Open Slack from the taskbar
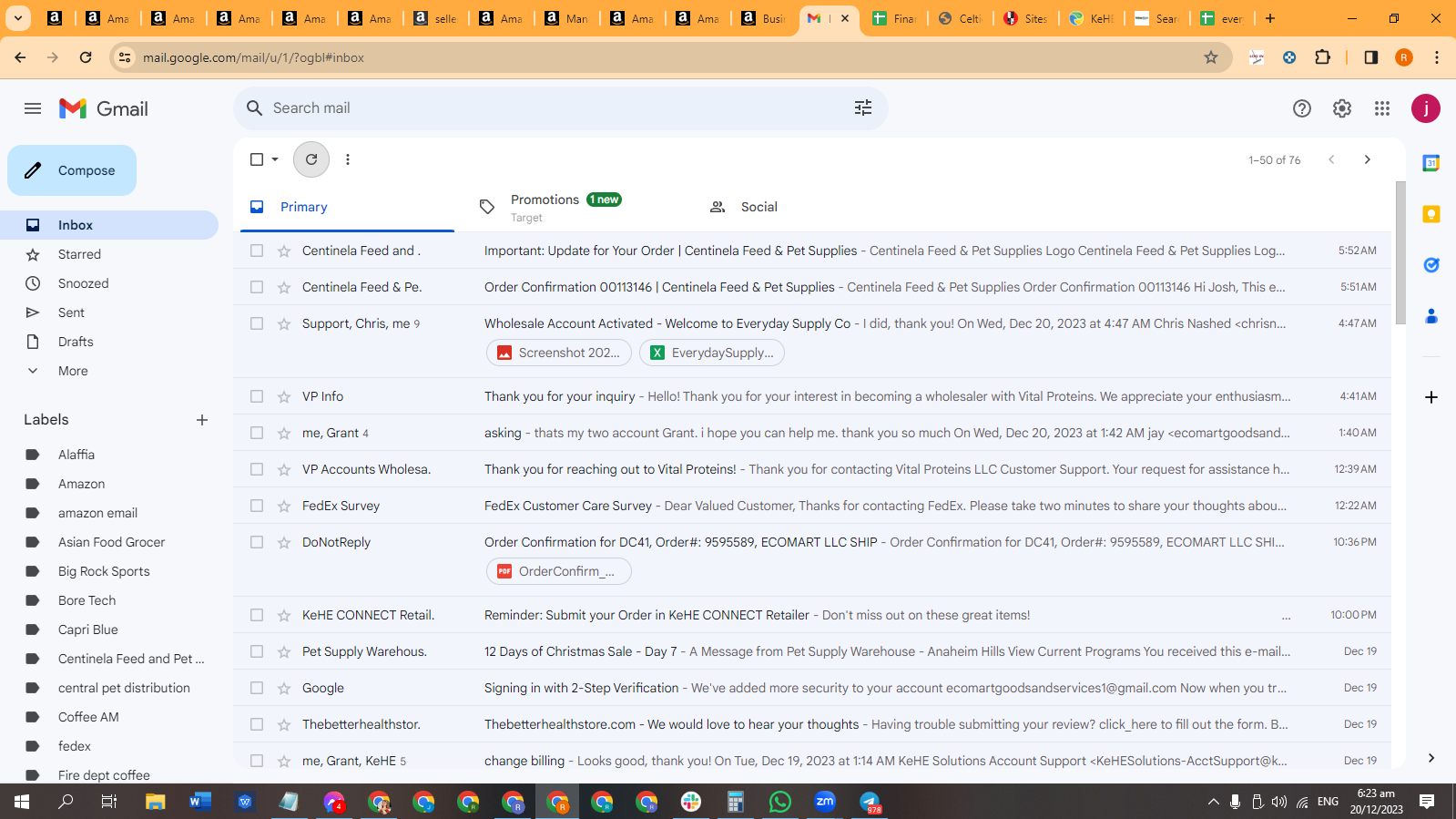This screenshot has height=819, width=1456. [691, 802]
